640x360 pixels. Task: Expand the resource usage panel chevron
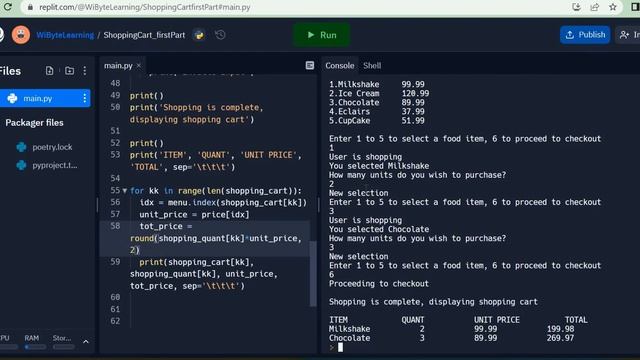pos(86,342)
